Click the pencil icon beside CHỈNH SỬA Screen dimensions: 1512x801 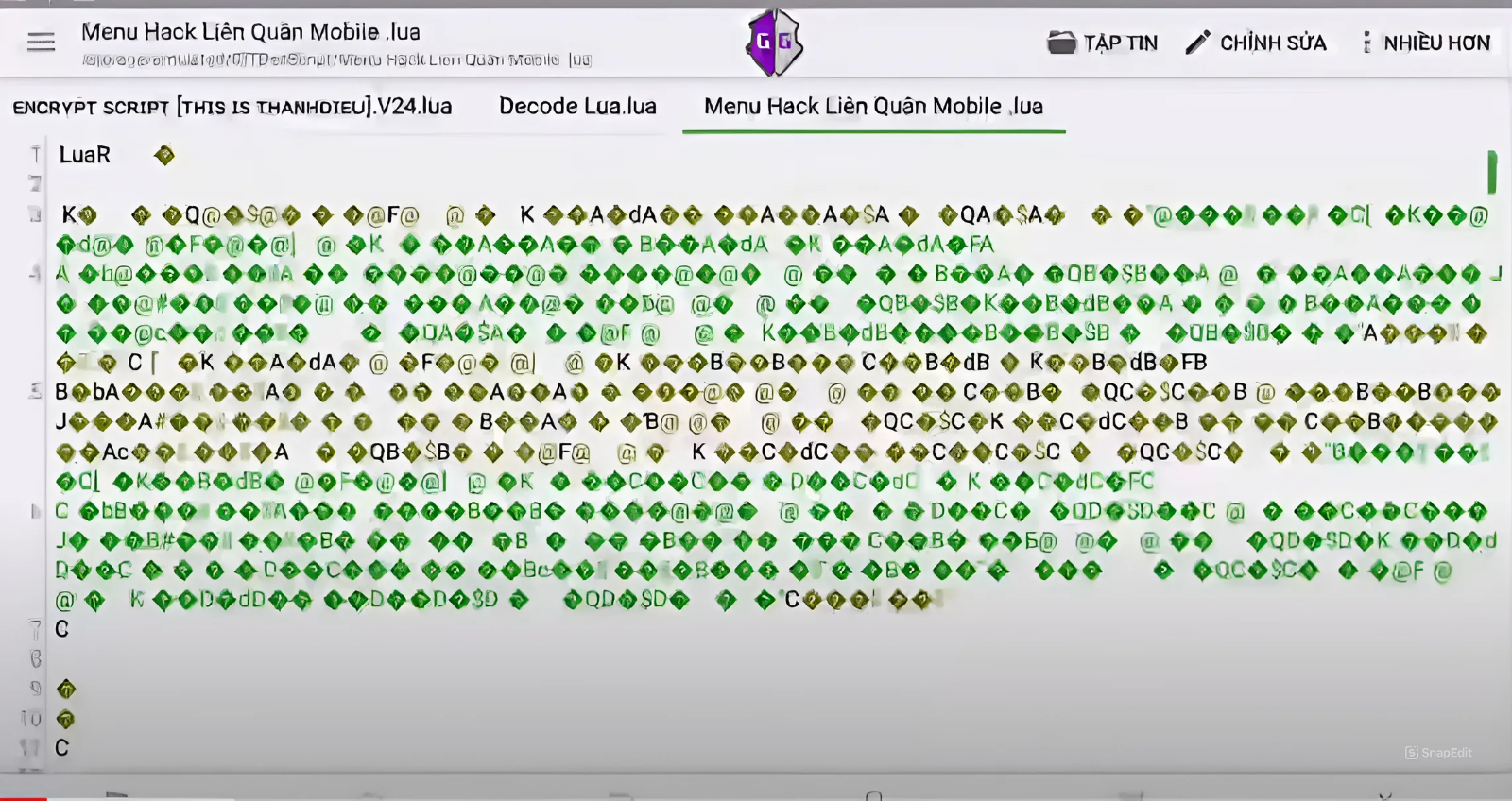tap(1197, 43)
